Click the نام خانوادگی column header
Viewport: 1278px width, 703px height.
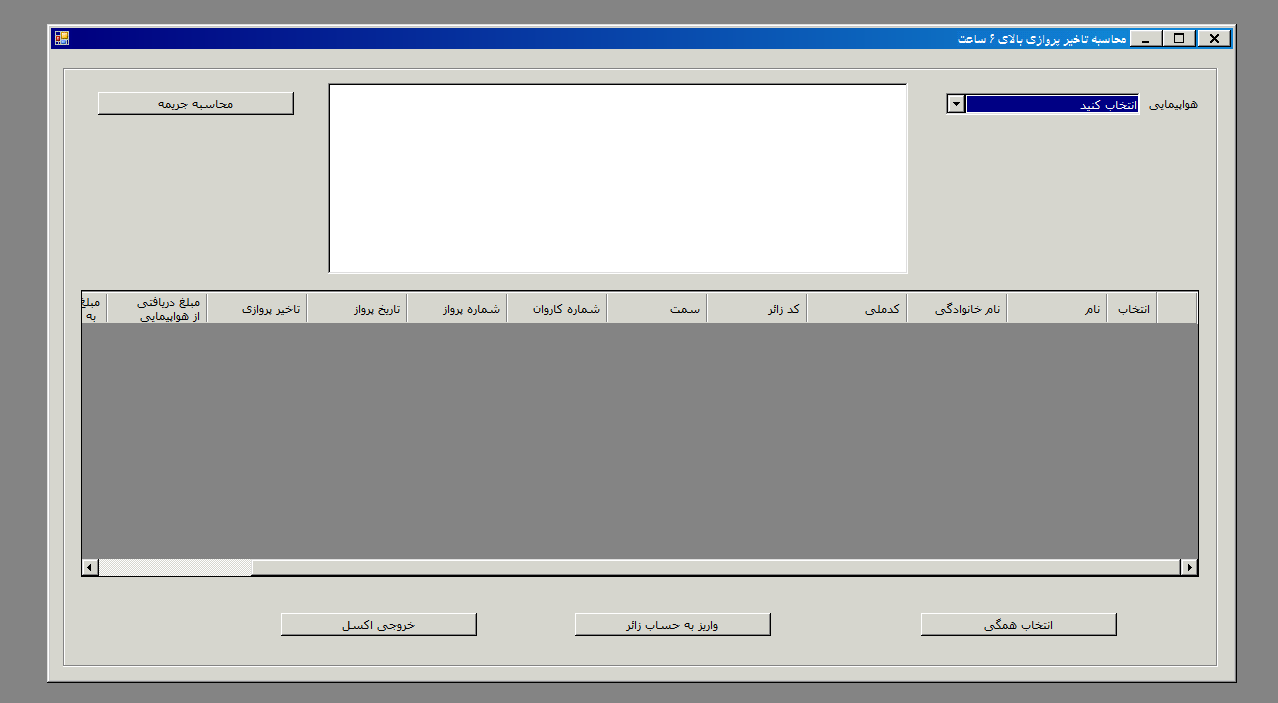956,309
